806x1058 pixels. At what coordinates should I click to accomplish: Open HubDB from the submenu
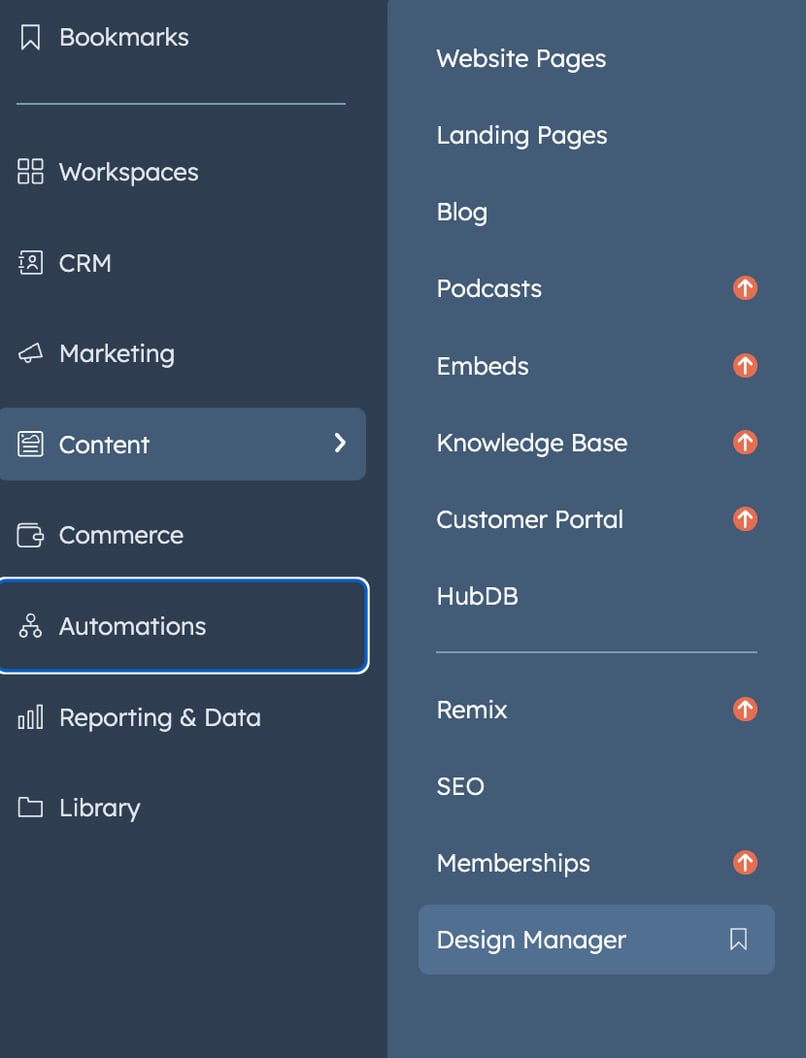coord(477,595)
